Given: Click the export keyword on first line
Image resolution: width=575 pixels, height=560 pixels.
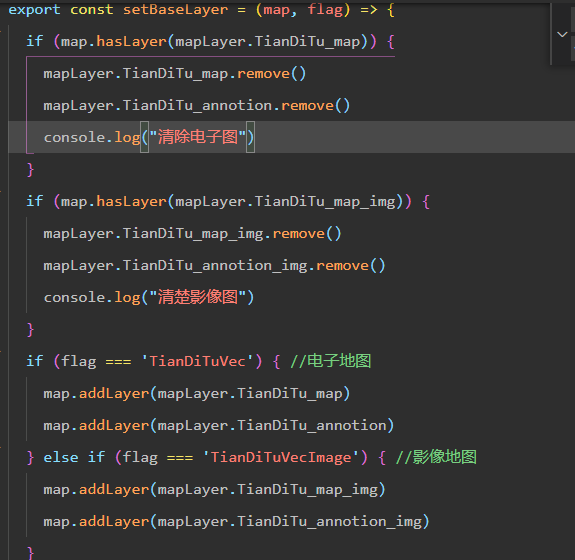Looking at the screenshot, I should point(34,10).
